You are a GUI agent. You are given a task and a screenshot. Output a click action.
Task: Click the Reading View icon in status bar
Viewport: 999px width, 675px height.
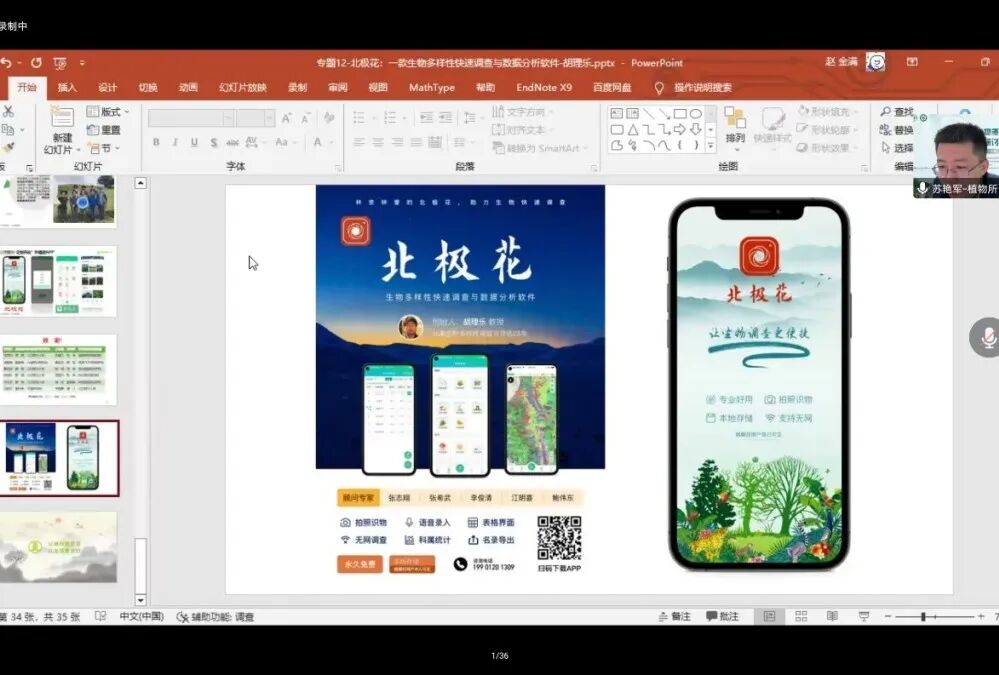pos(832,616)
